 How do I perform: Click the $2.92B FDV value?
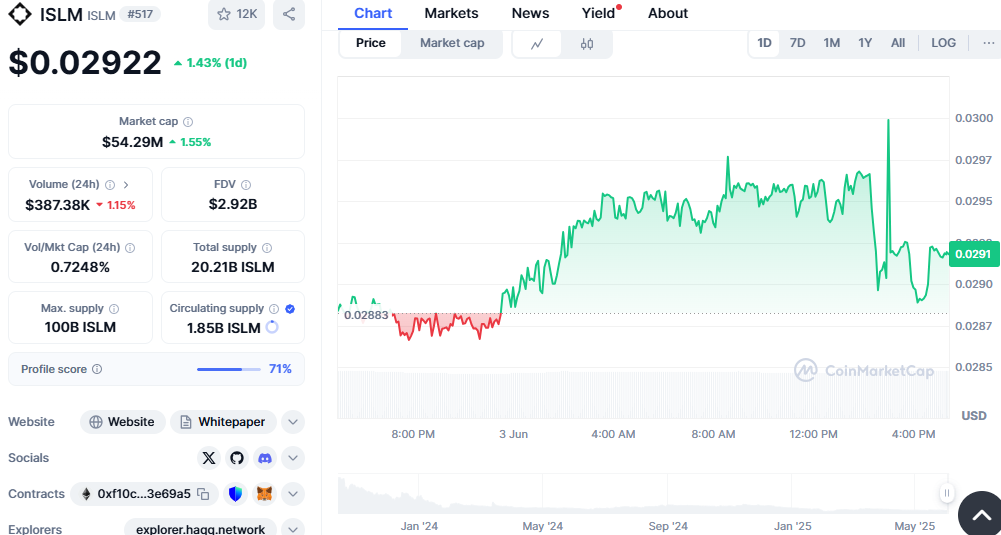[232, 204]
